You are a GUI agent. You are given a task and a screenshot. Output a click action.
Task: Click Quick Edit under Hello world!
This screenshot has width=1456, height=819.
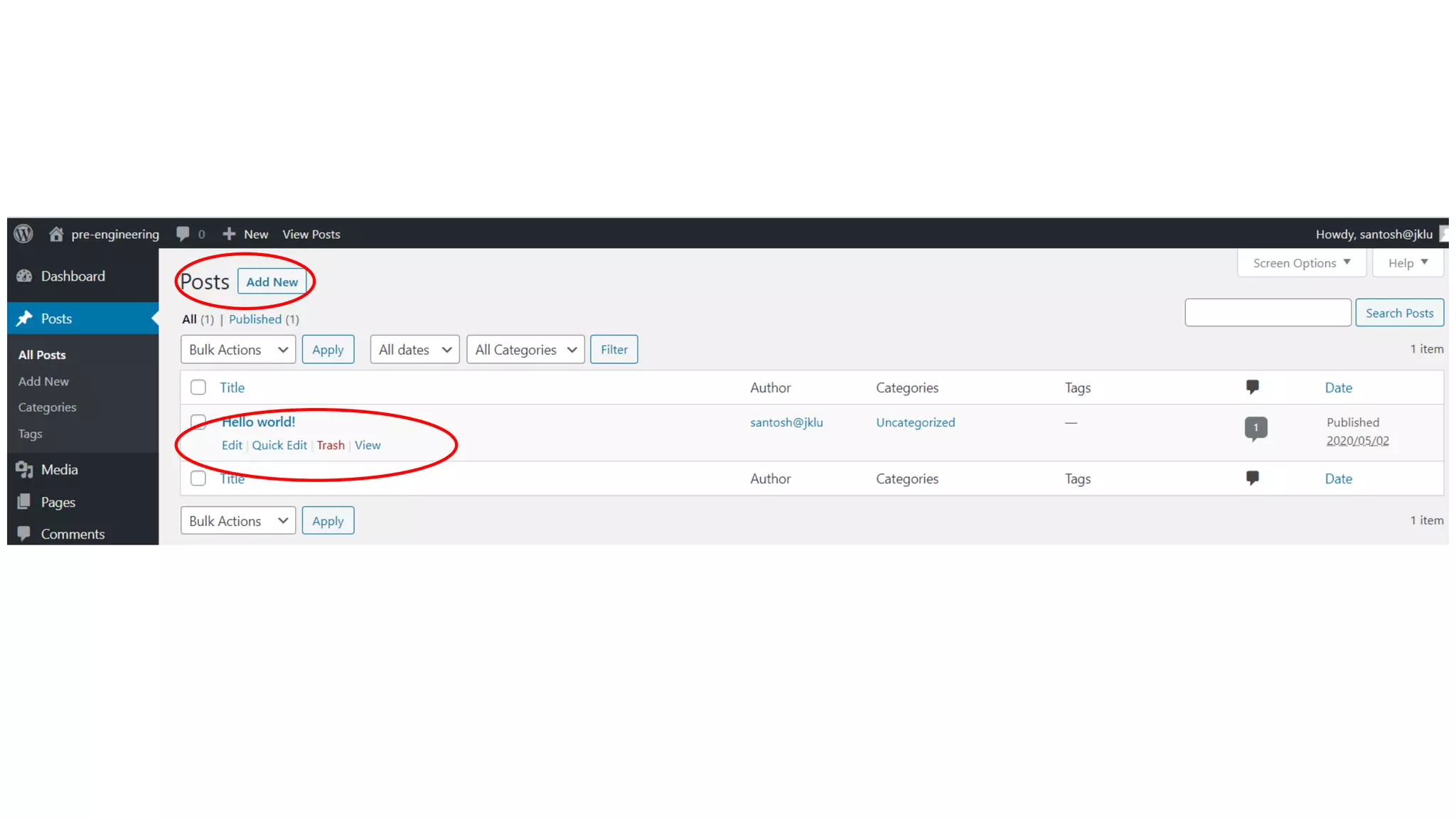coord(279,445)
